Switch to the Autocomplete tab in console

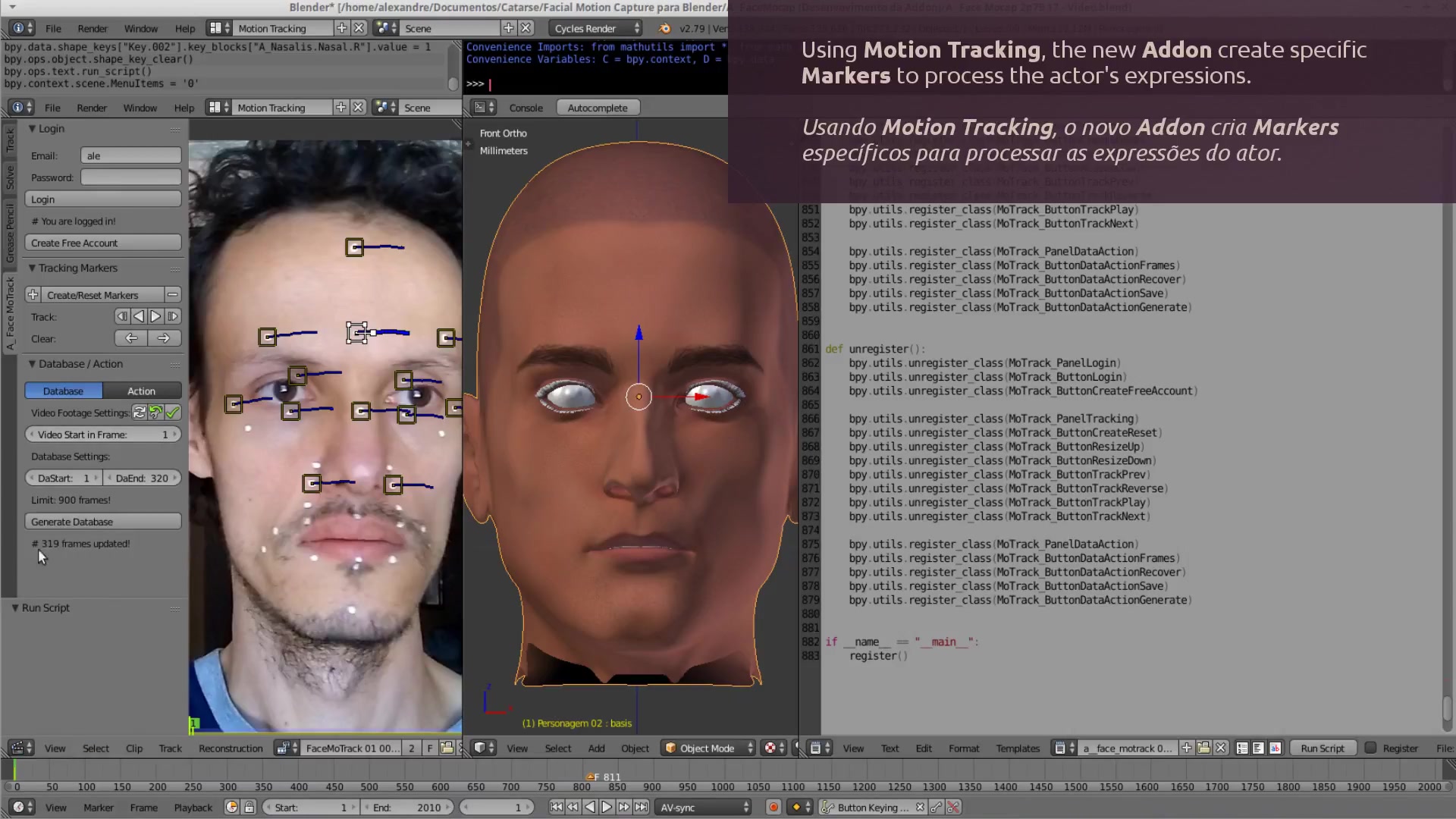pyautogui.click(x=598, y=107)
